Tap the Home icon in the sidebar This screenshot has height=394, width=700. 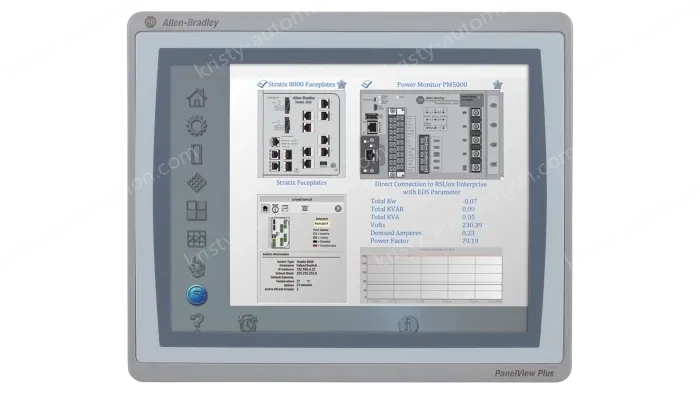point(197,98)
